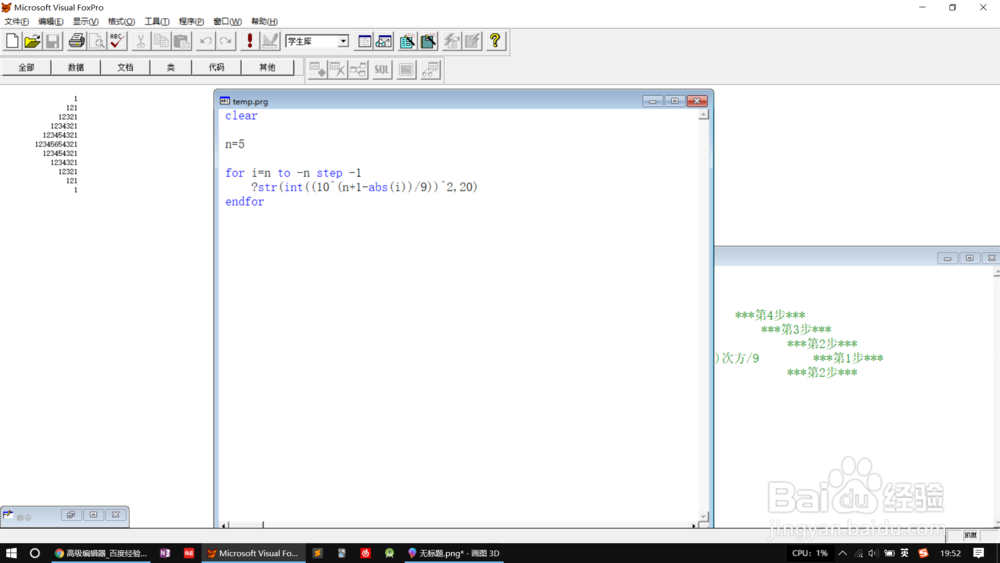Screen dimensions: 1000x563
Task: Switch to 画图 3D taskbar item
Action: pyautogui.click(x=453, y=553)
